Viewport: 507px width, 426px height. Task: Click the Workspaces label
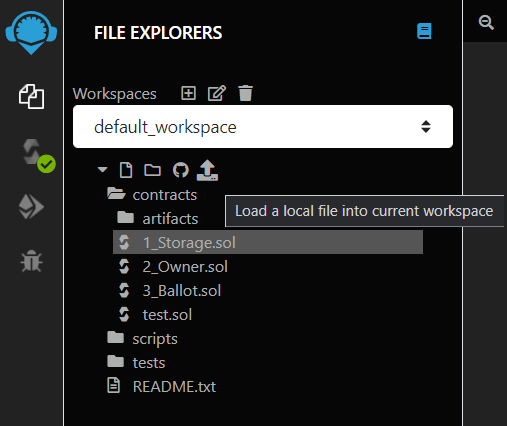pyautogui.click(x=115, y=94)
